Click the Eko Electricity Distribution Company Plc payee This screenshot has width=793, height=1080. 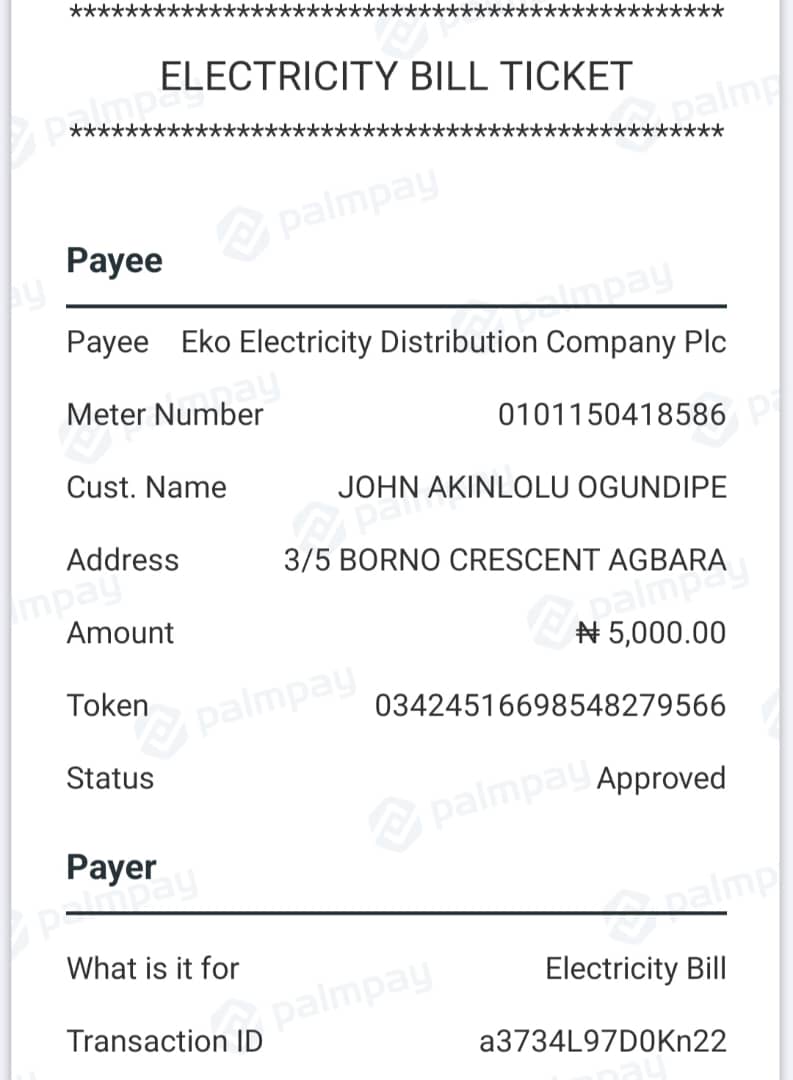(x=453, y=343)
